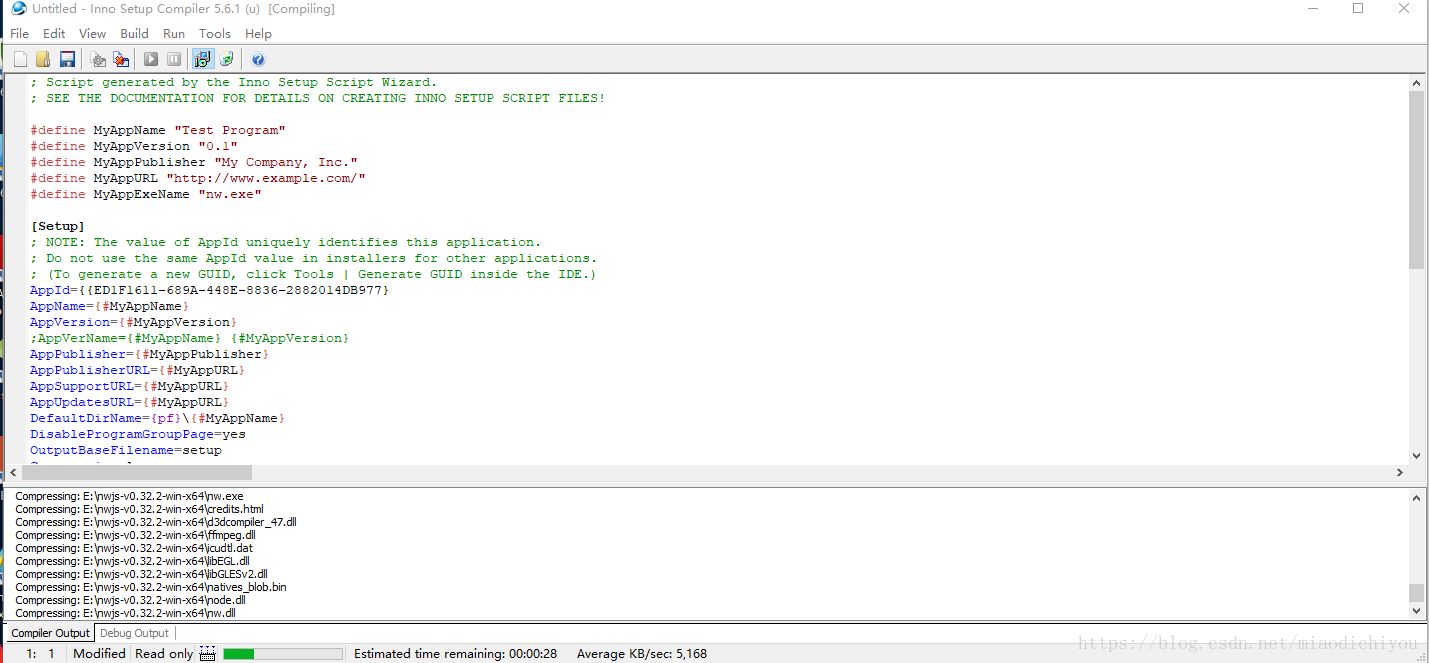Viewport: 1429px width, 663px height.
Task: Click the 'Script generated by' comment line
Action: pos(234,82)
